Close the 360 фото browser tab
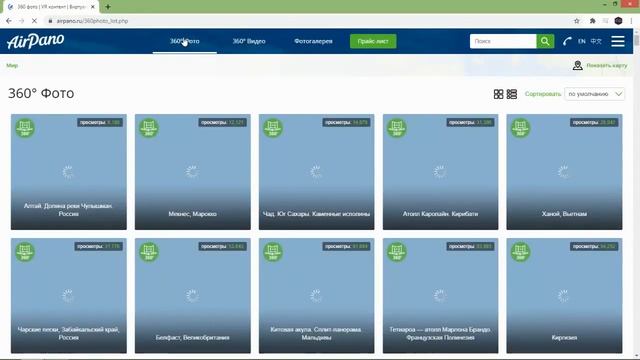 click(93, 7)
